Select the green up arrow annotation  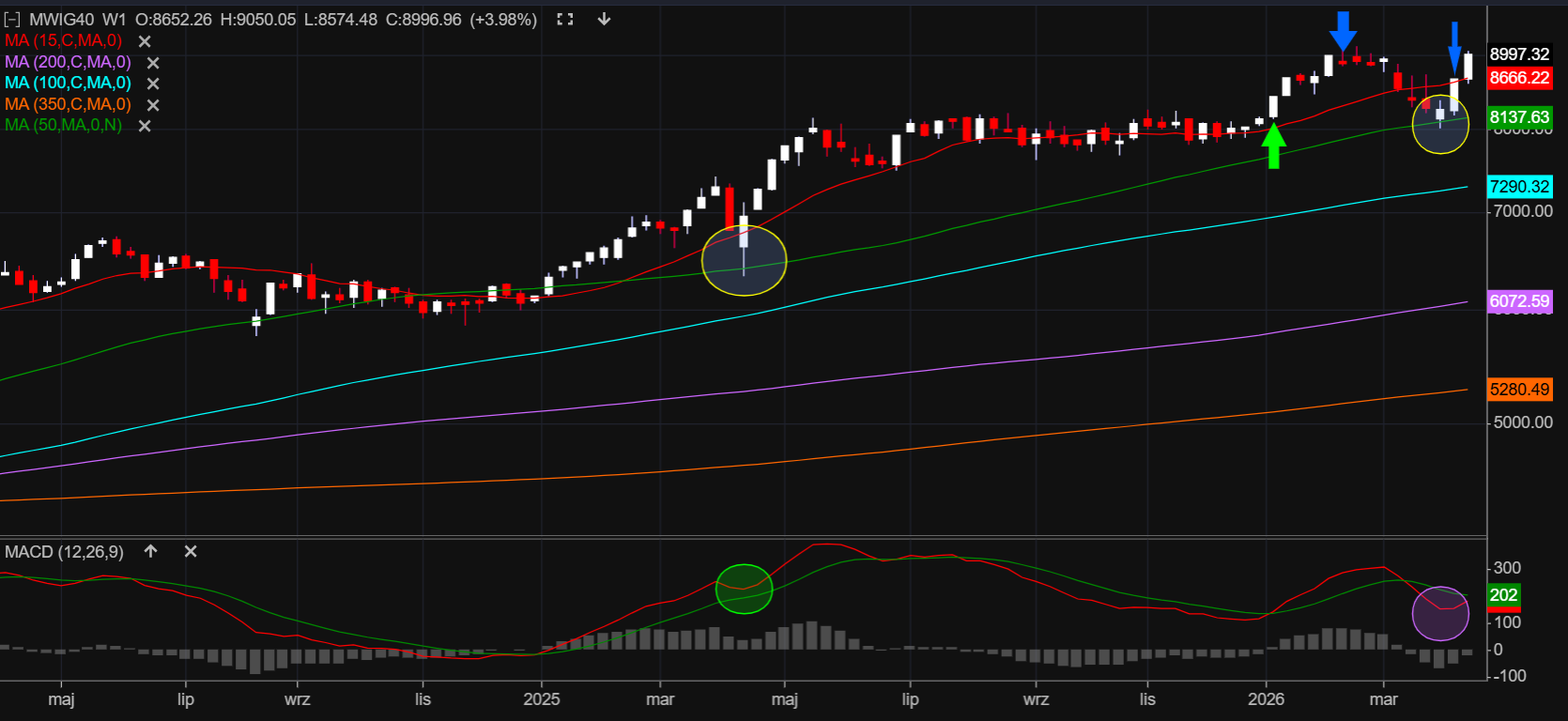tap(1273, 146)
